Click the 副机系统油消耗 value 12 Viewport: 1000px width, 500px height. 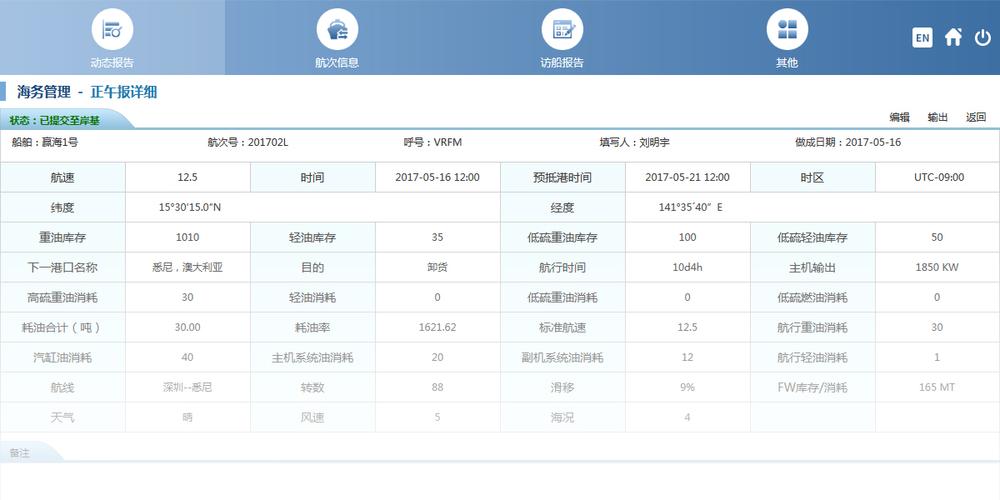(x=688, y=357)
